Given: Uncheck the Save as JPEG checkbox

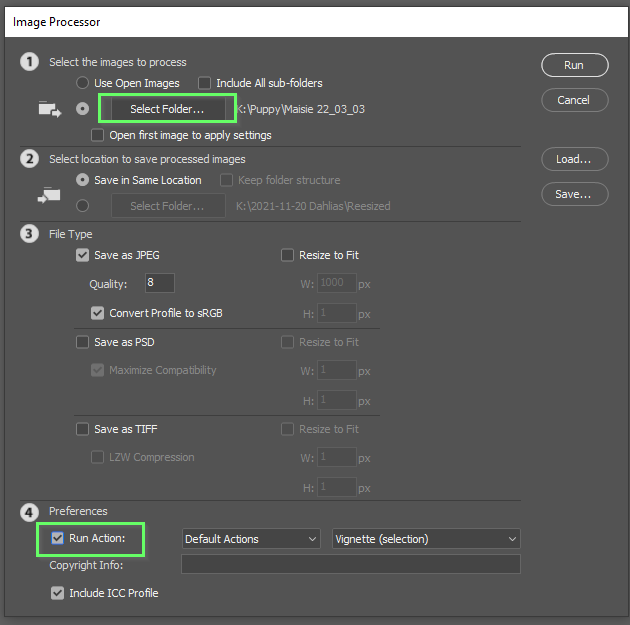Looking at the screenshot, I should 83,255.
